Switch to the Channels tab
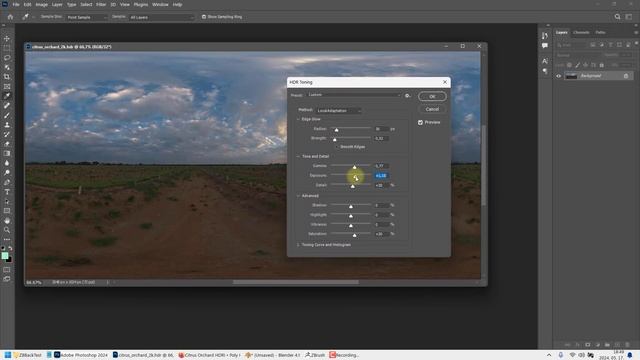This screenshot has height=360, width=640. (581, 32)
